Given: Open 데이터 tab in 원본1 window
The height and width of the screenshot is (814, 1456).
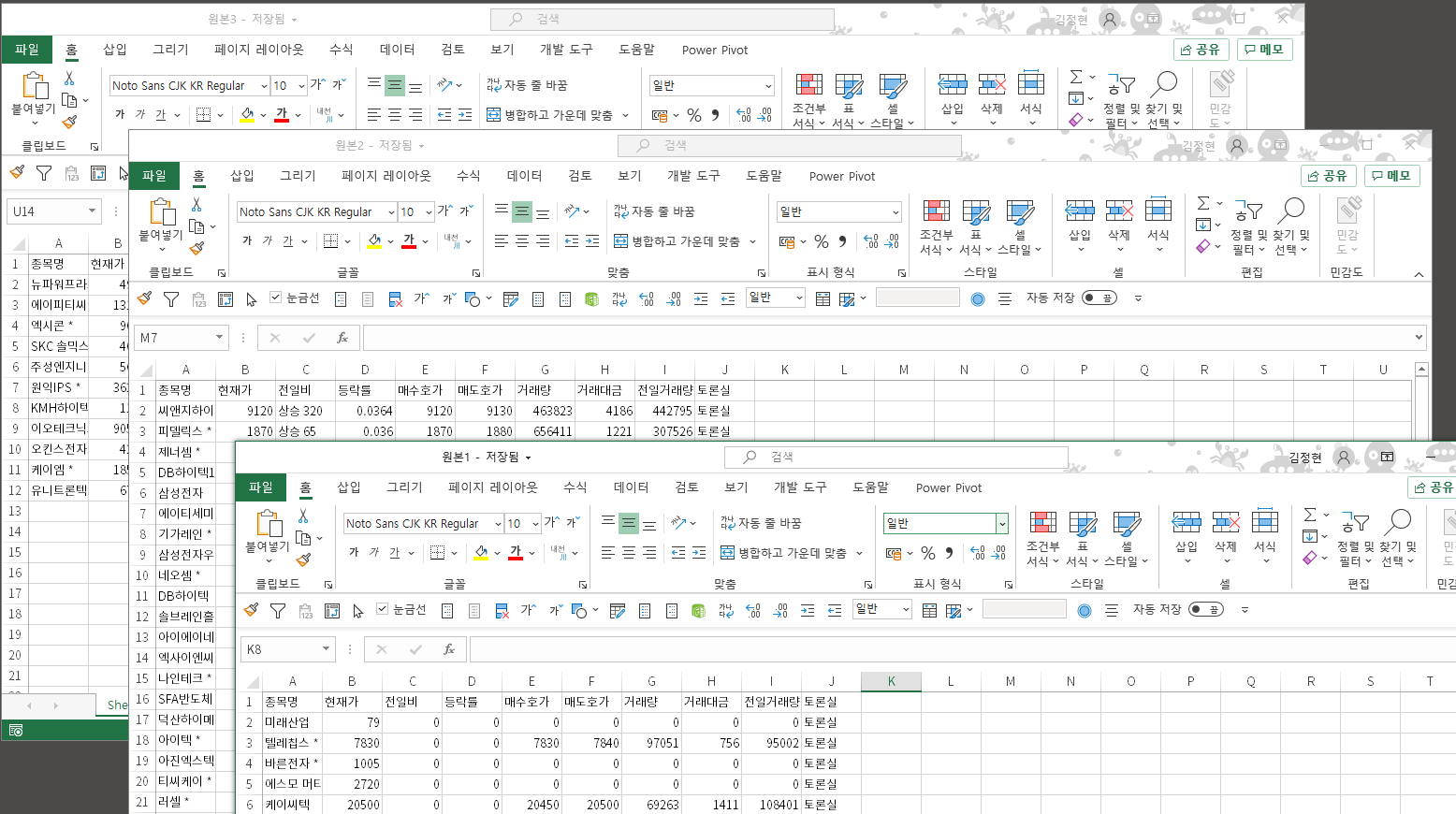Looking at the screenshot, I should [632, 487].
